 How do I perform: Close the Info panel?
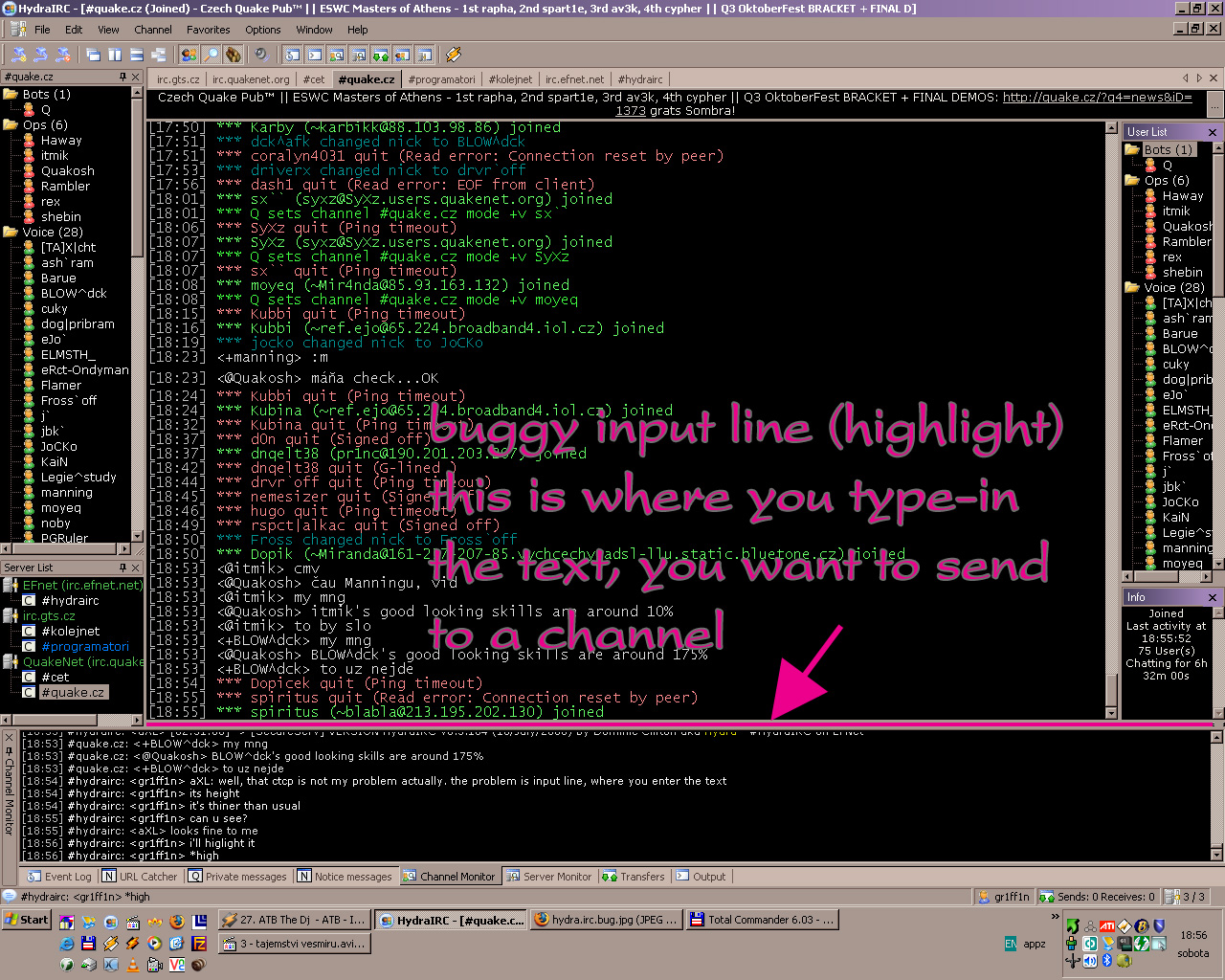coord(1213,597)
